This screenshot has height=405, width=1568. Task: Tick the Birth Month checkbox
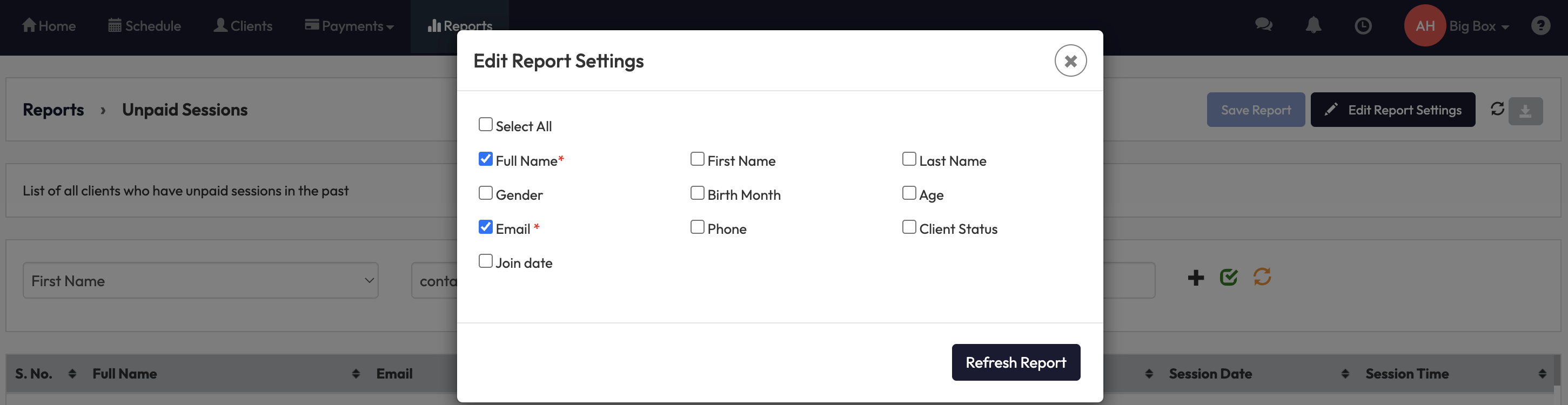coord(698,193)
